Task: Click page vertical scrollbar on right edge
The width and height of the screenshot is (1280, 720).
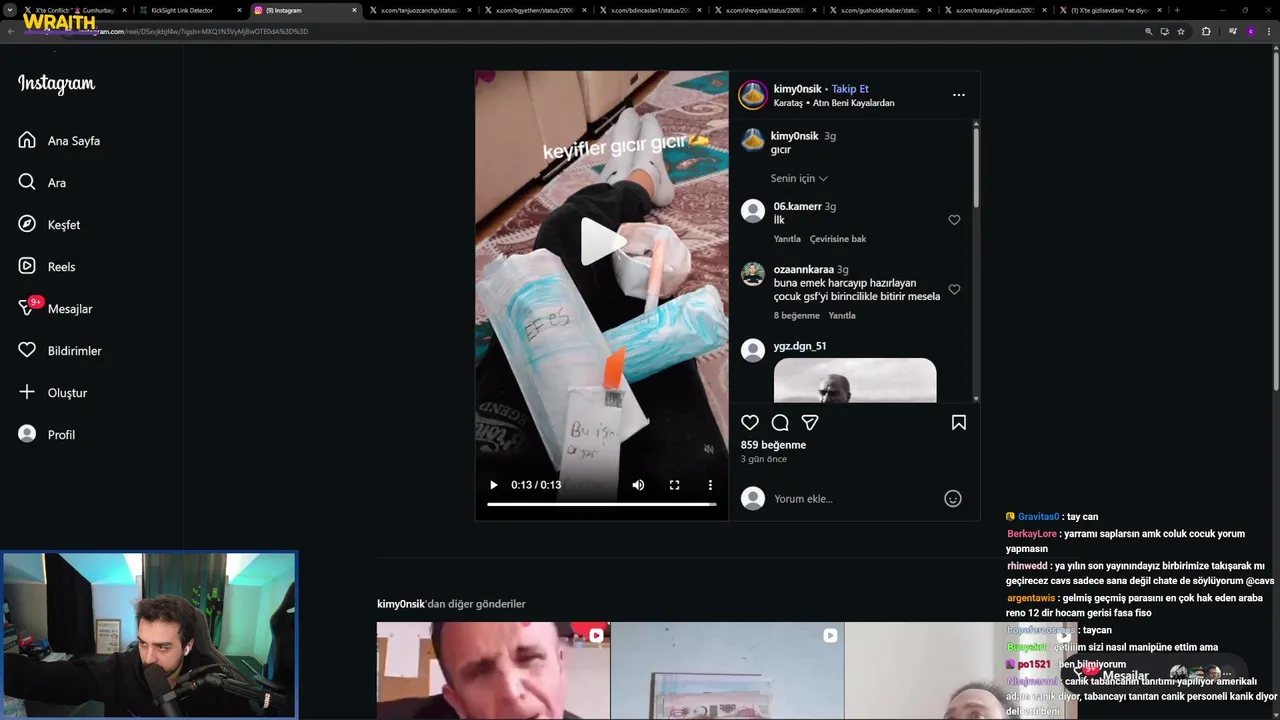Action: pyautogui.click(x=1275, y=220)
